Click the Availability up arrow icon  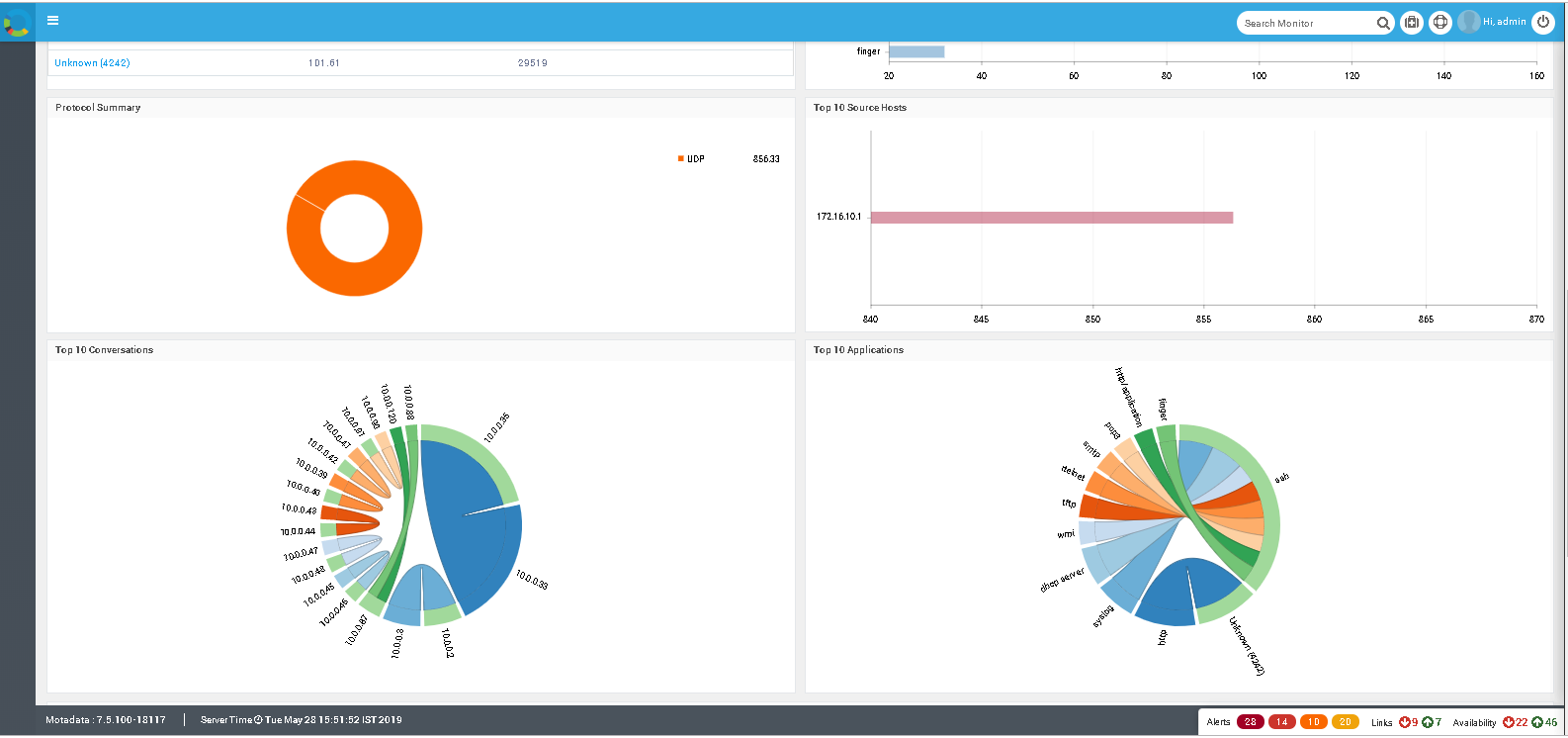(1537, 722)
